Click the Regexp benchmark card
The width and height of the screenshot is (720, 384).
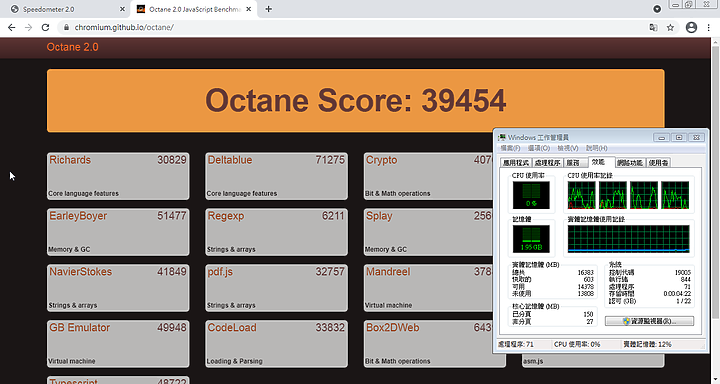click(x=276, y=232)
